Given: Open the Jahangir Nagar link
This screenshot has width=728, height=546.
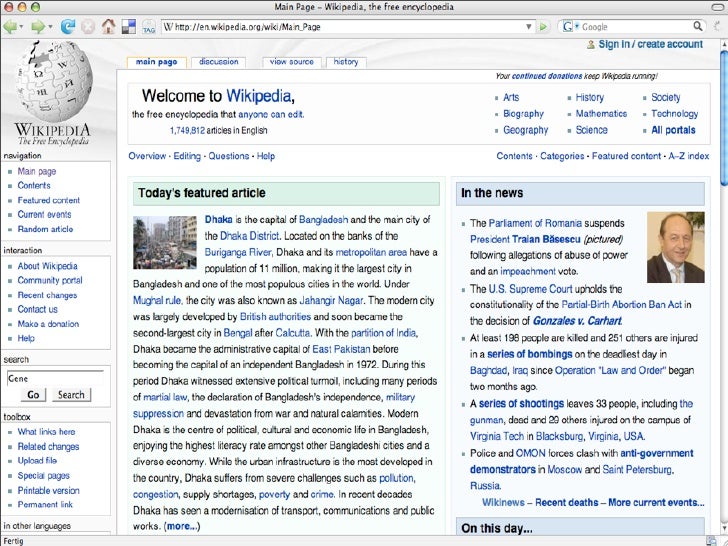Looking at the screenshot, I should click(x=331, y=300).
